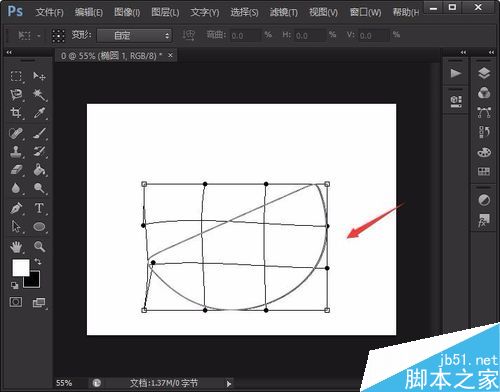Open the Color palette panel icon
This screenshot has height=392, width=500.
coord(484,152)
